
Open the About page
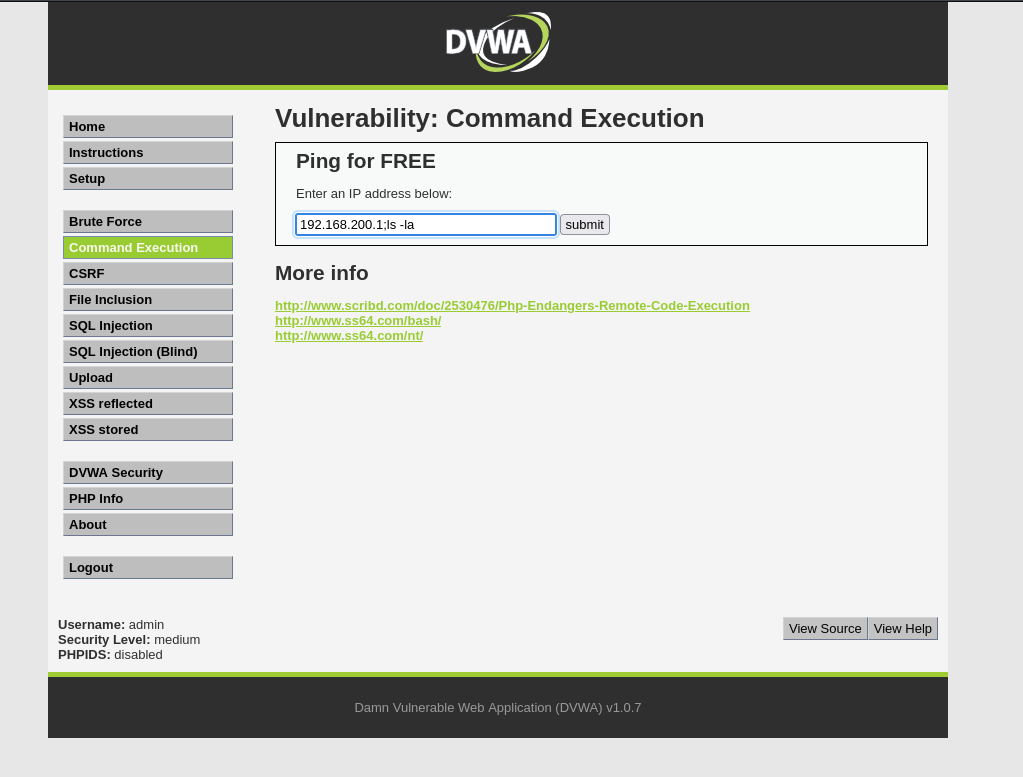[x=148, y=525]
